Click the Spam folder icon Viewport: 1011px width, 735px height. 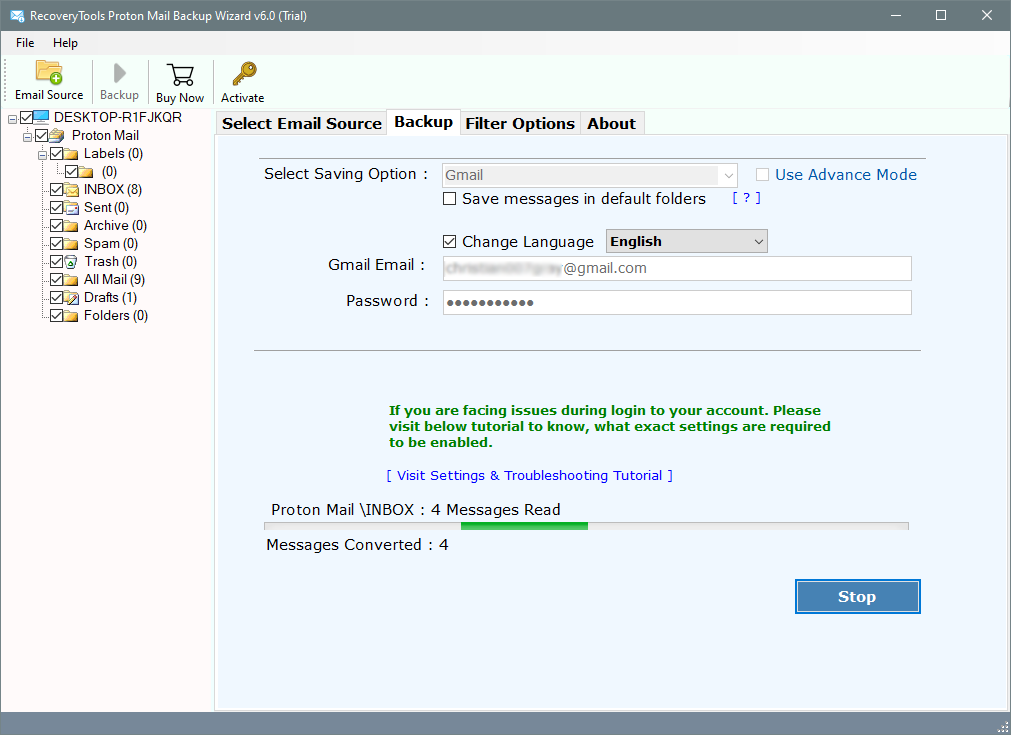click(x=71, y=244)
